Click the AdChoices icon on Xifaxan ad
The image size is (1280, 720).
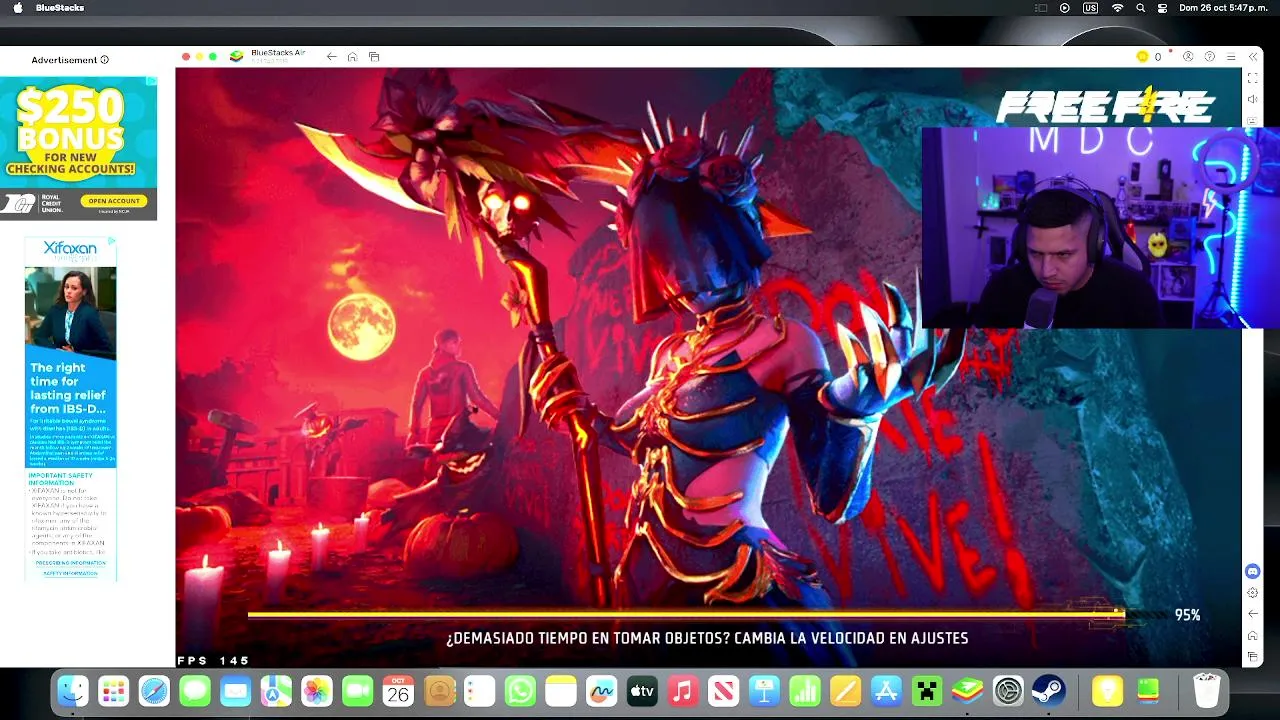(x=112, y=242)
